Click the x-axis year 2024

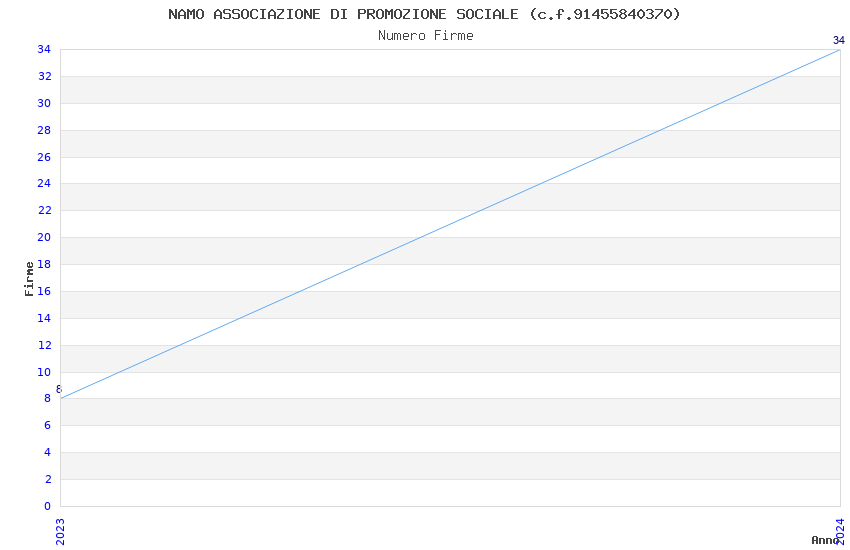click(x=840, y=532)
